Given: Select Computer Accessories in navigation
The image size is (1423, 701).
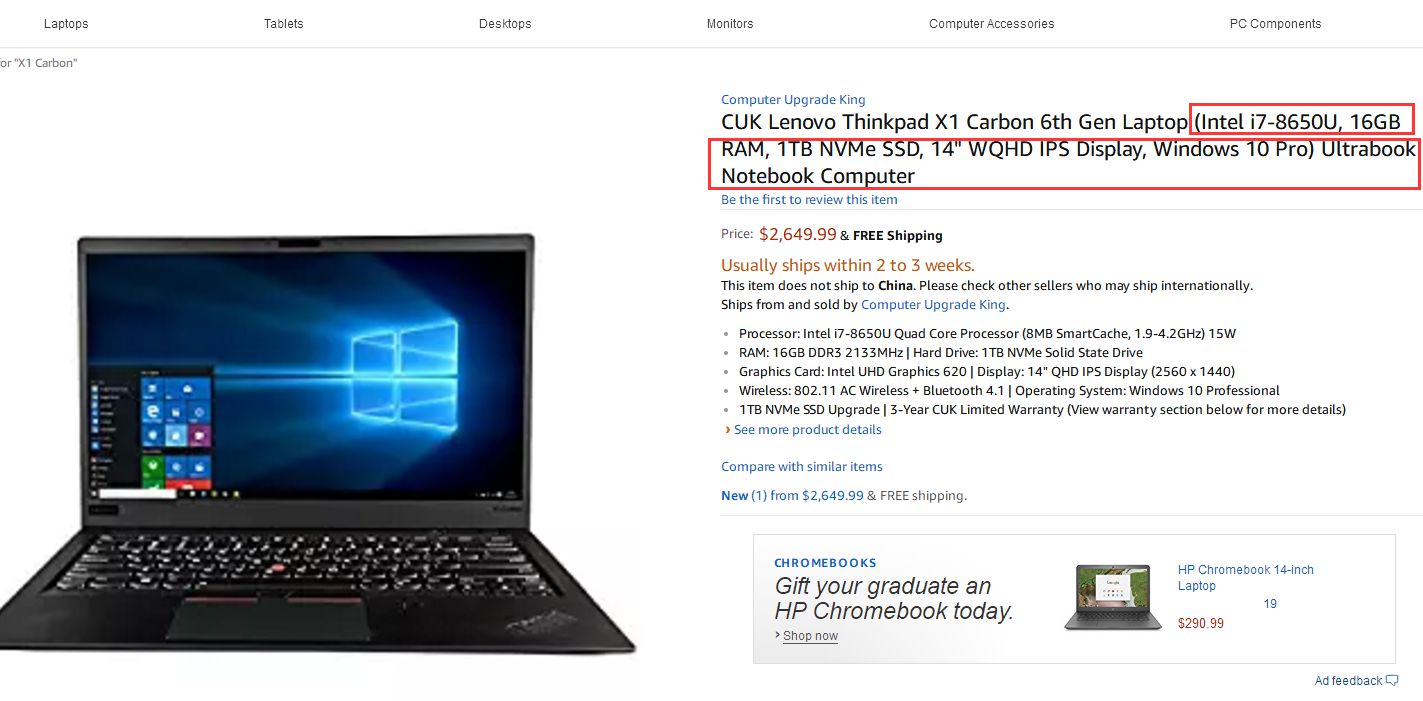Looking at the screenshot, I should click(991, 24).
